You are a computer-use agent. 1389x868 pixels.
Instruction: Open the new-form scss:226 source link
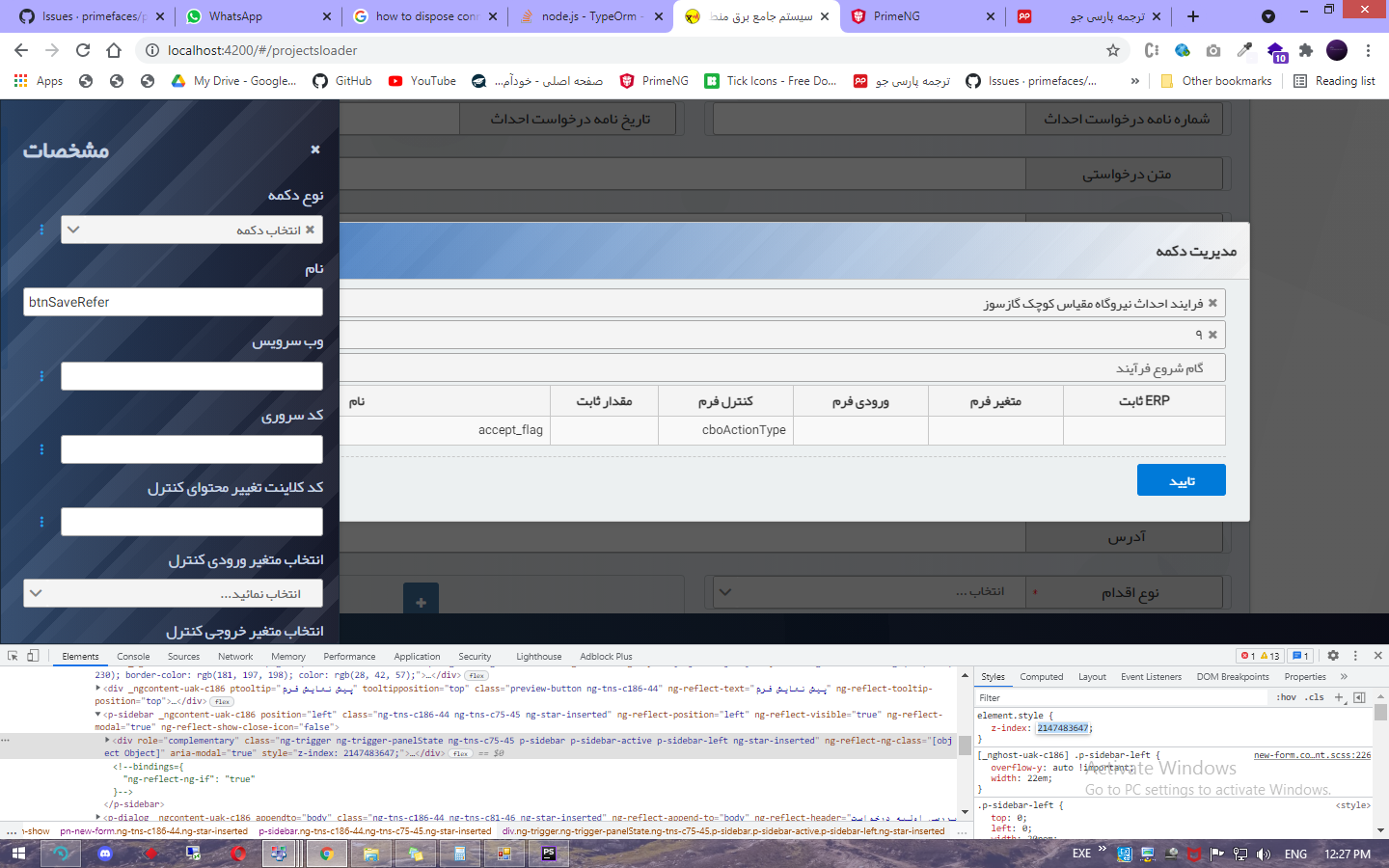point(1312,755)
